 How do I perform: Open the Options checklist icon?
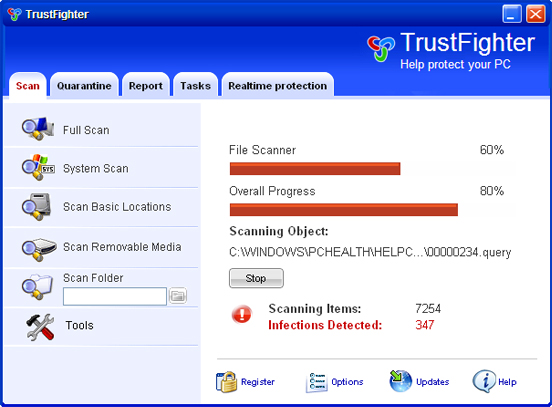[316, 382]
